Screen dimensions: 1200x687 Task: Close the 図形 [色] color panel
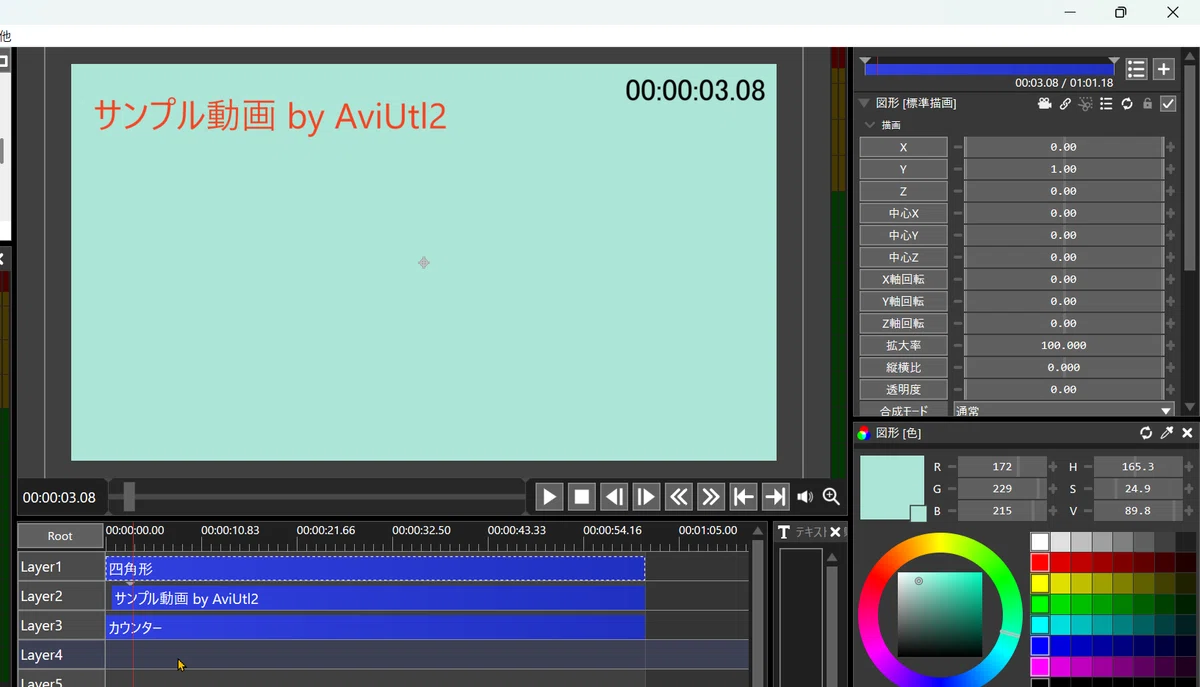tap(1187, 433)
